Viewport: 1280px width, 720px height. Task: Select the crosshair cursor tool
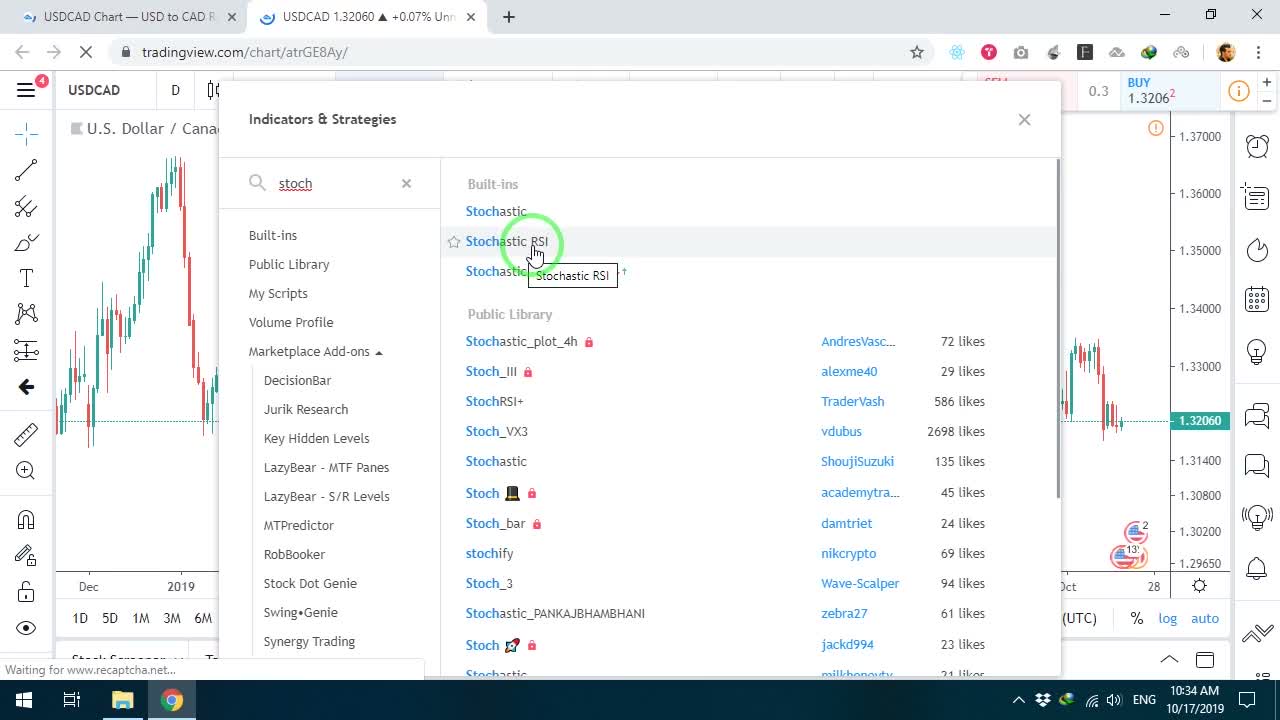pyautogui.click(x=26, y=133)
